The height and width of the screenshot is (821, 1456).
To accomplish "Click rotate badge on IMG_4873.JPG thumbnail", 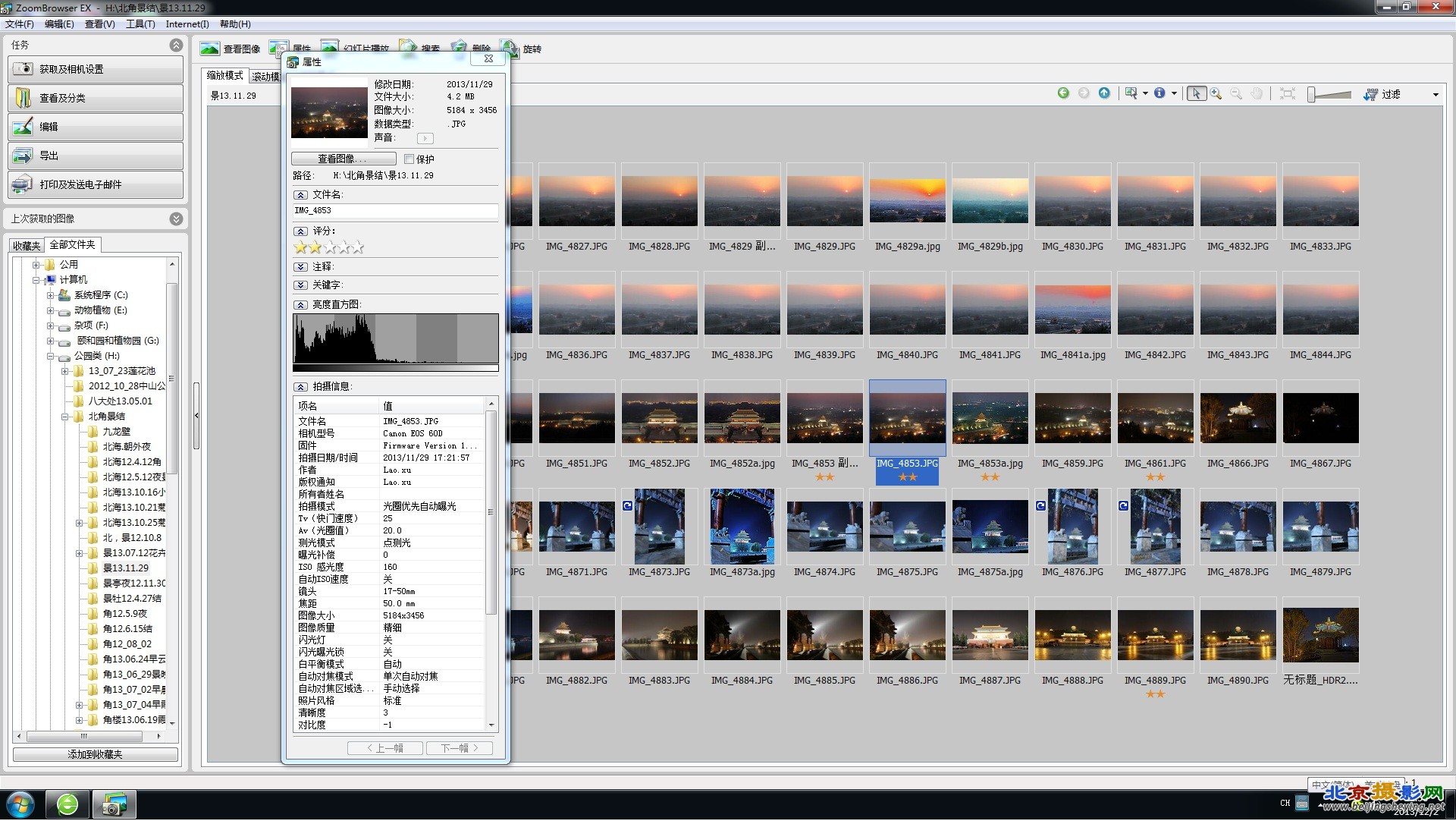I will coord(628,506).
